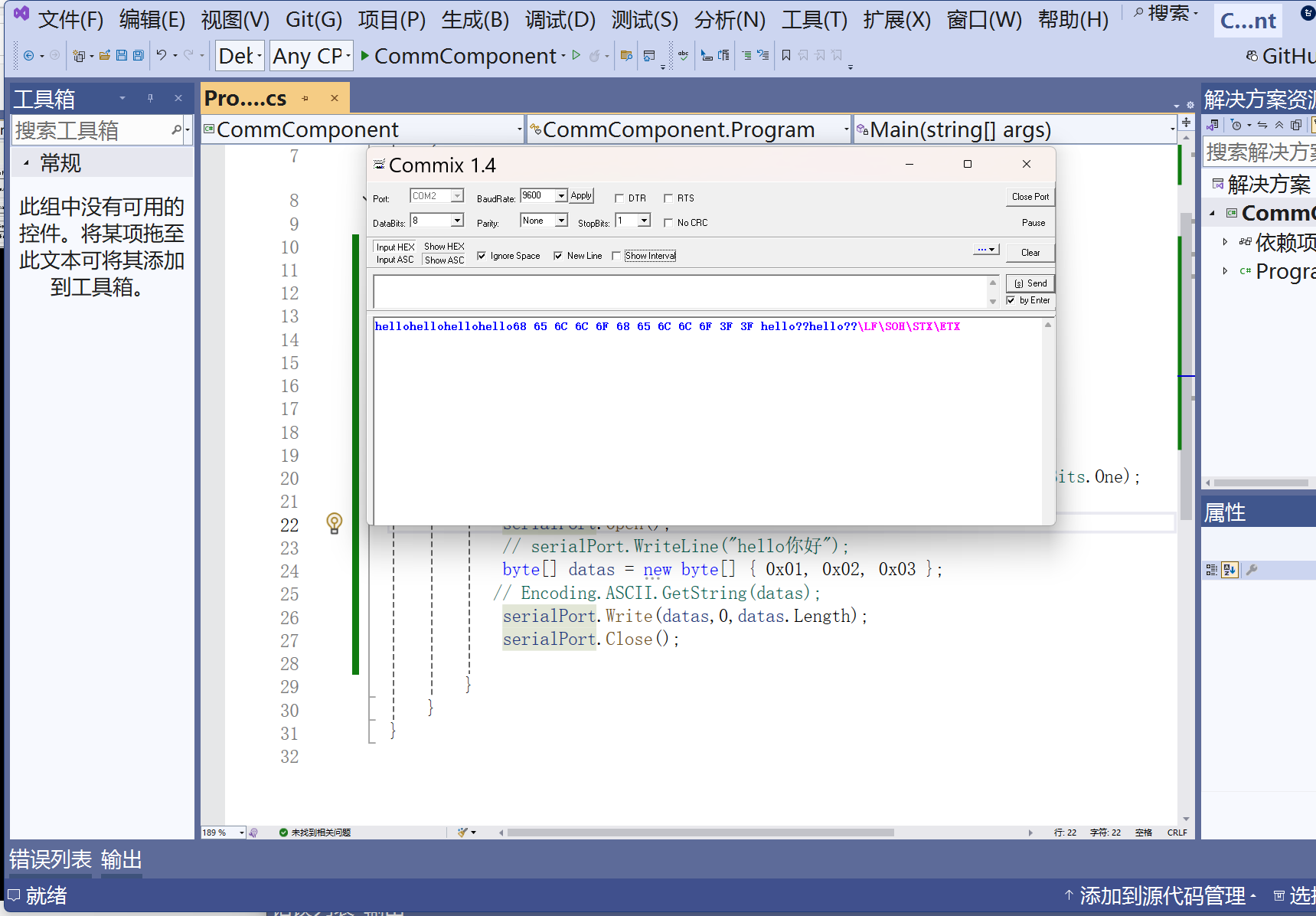Screen dimensions: 1316x916
Task: Click the horizontal scrollbar in Solution Explorer
Action: tap(1260, 483)
